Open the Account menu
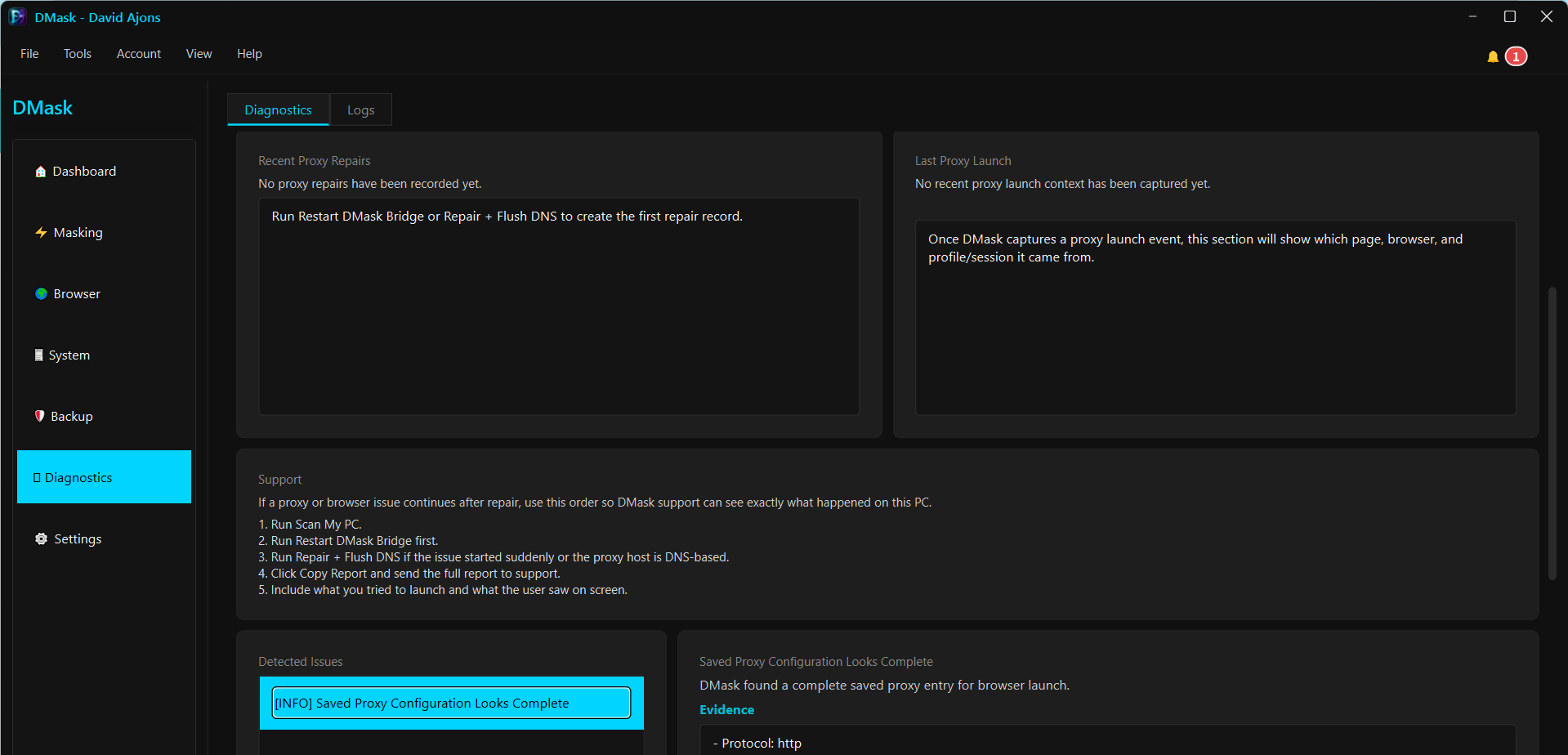1568x755 pixels. click(139, 54)
